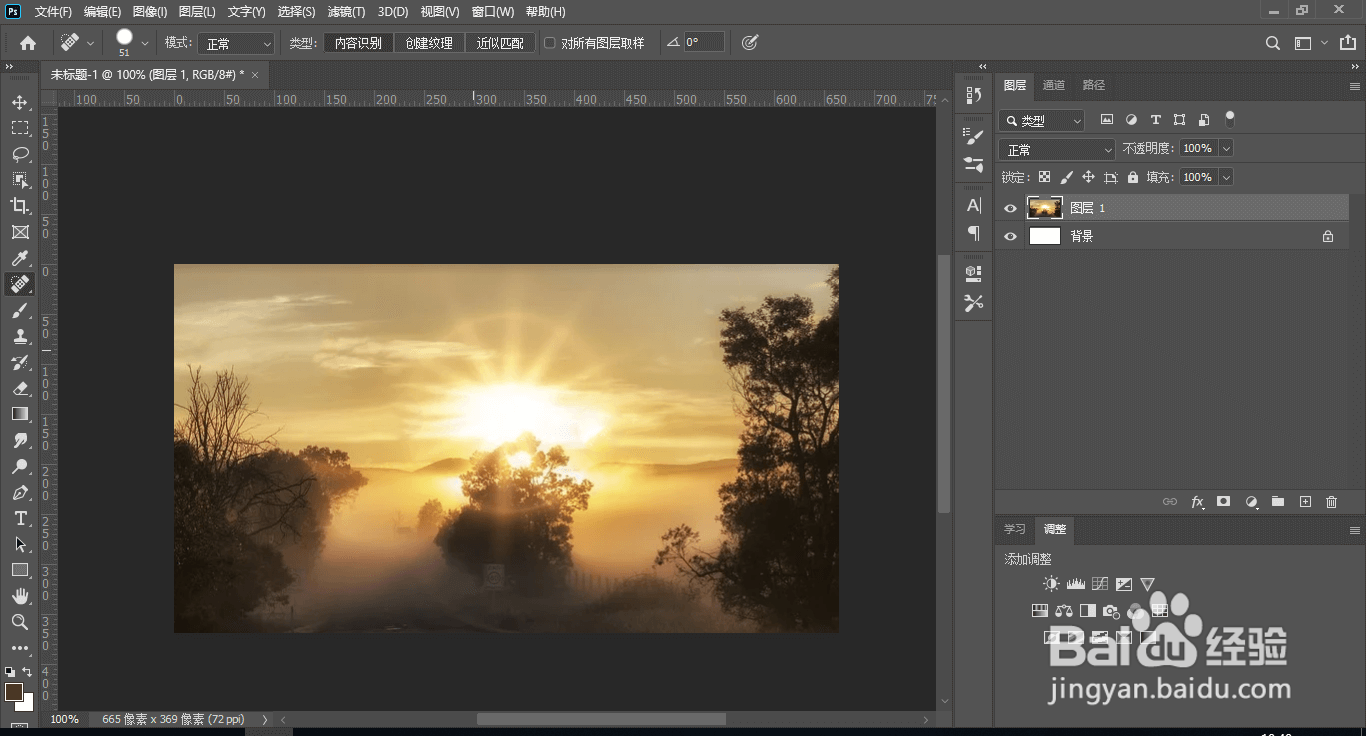
Task: Create a new group folder
Action: point(1277,502)
